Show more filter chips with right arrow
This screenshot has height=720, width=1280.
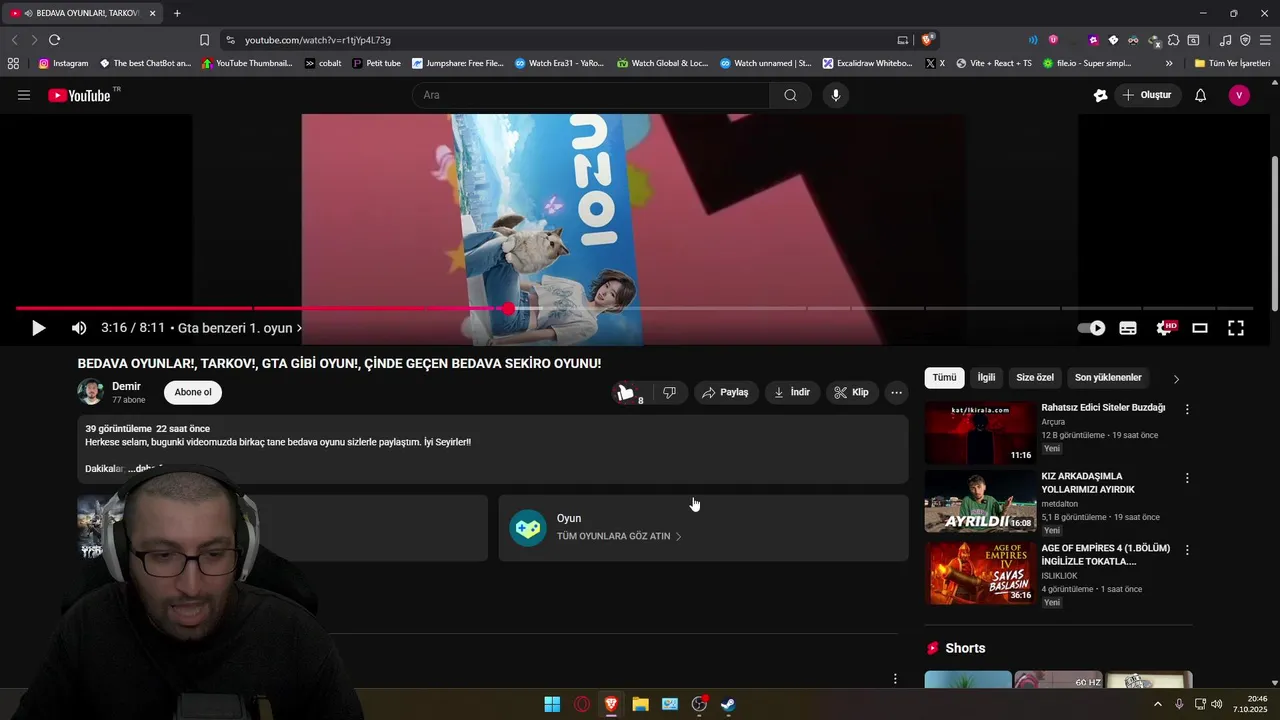pos(1176,379)
